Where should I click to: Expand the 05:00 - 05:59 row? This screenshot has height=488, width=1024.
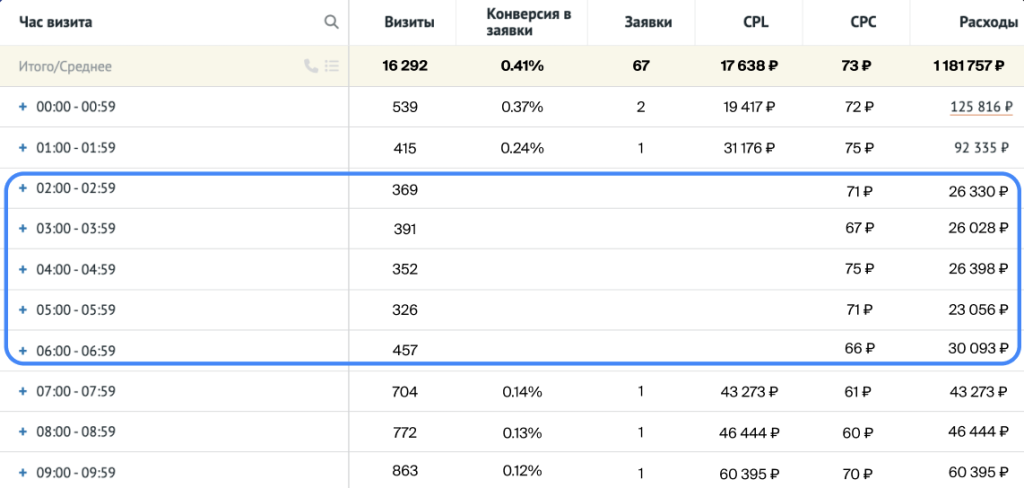(23, 310)
